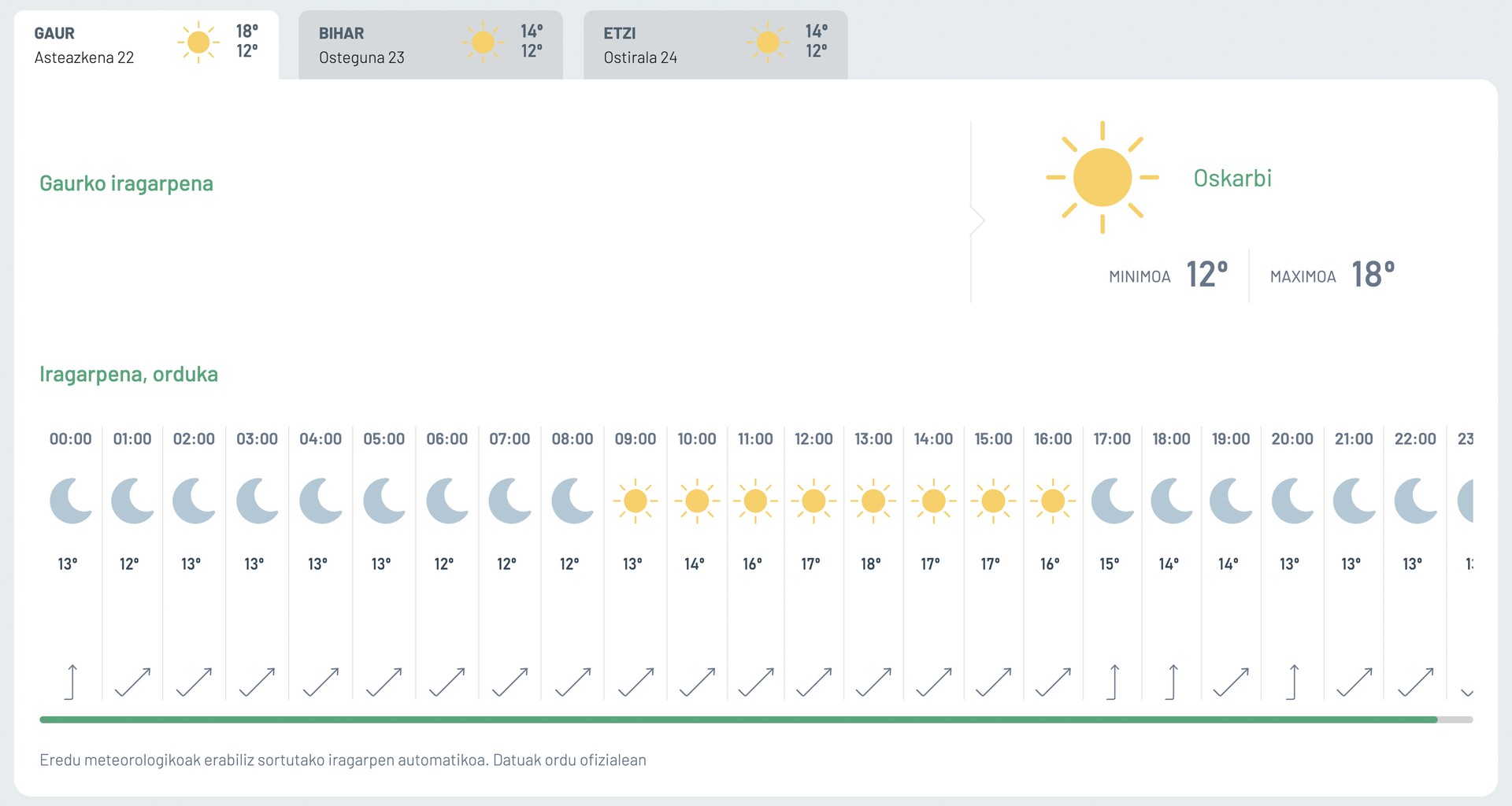Open the ETZI Ostirala 24 tab

click(716, 45)
